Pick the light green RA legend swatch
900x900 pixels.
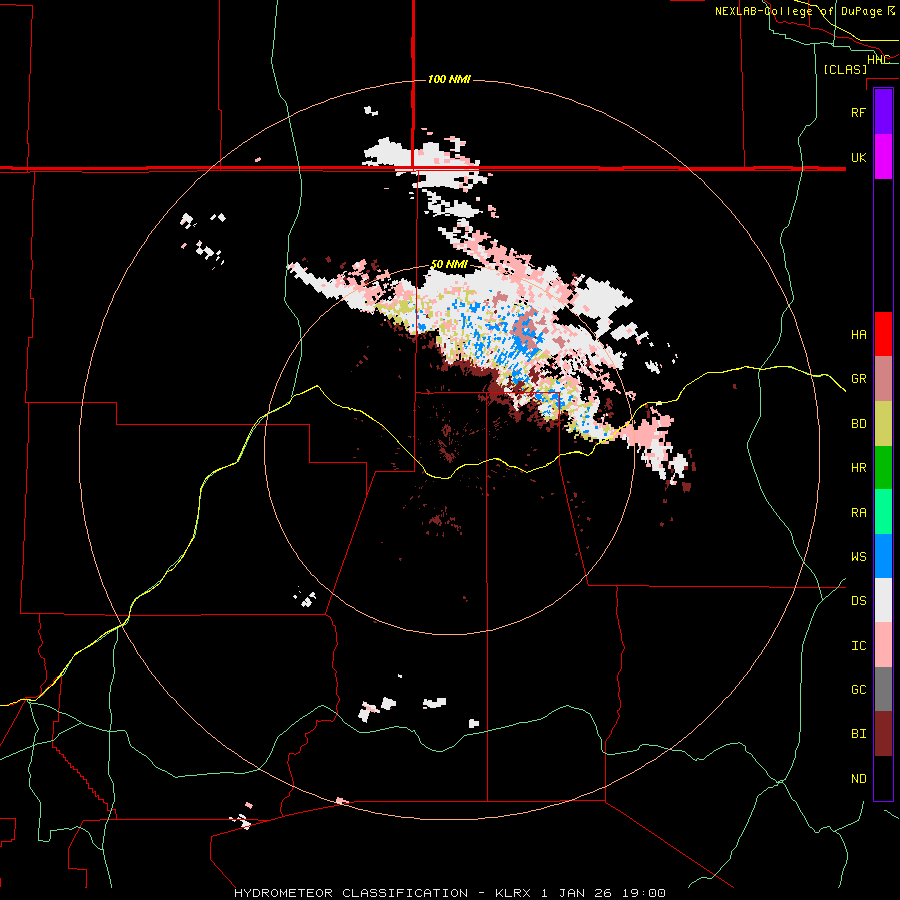(883, 512)
